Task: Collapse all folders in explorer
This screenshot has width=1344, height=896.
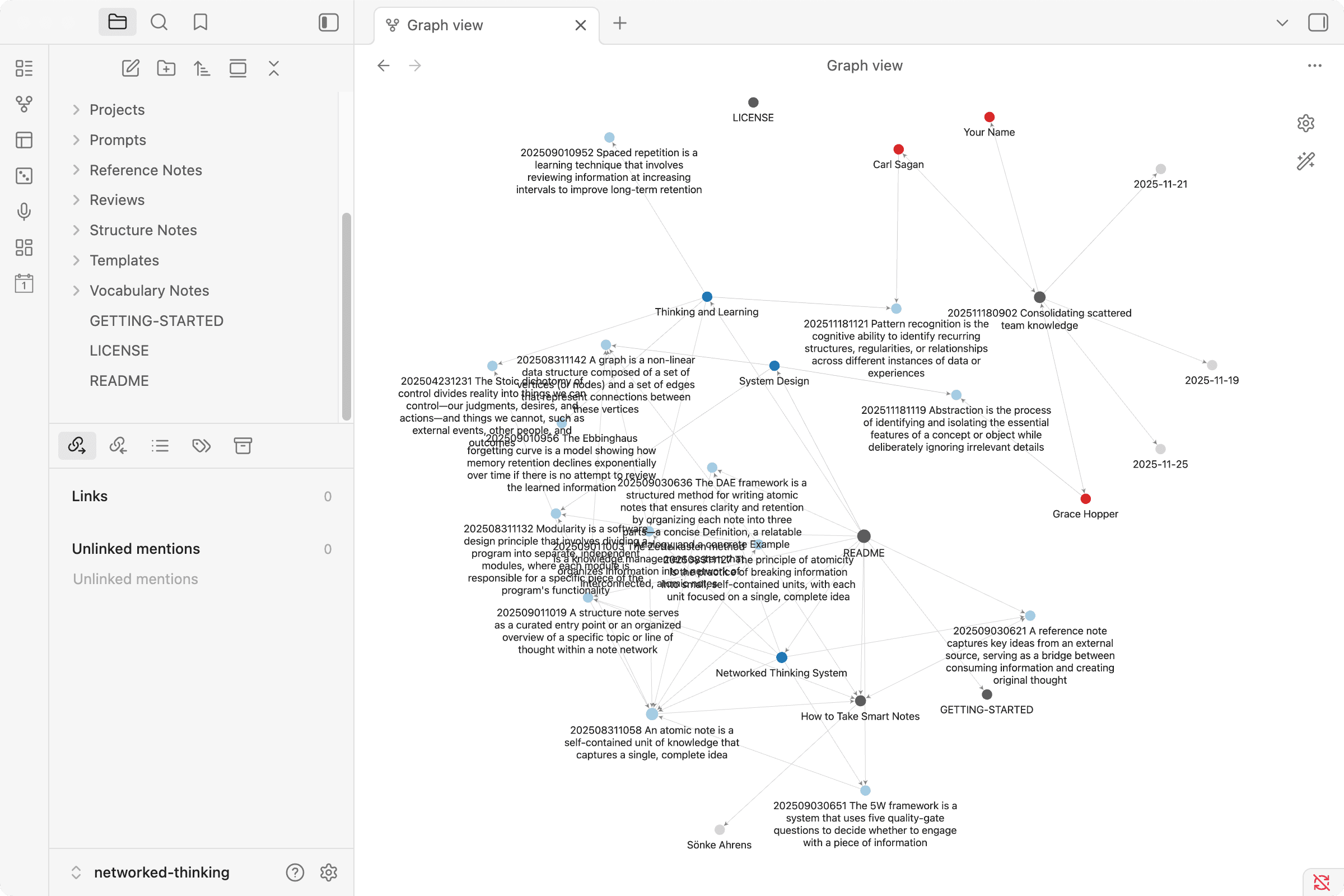Action: [x=274, y=68]
